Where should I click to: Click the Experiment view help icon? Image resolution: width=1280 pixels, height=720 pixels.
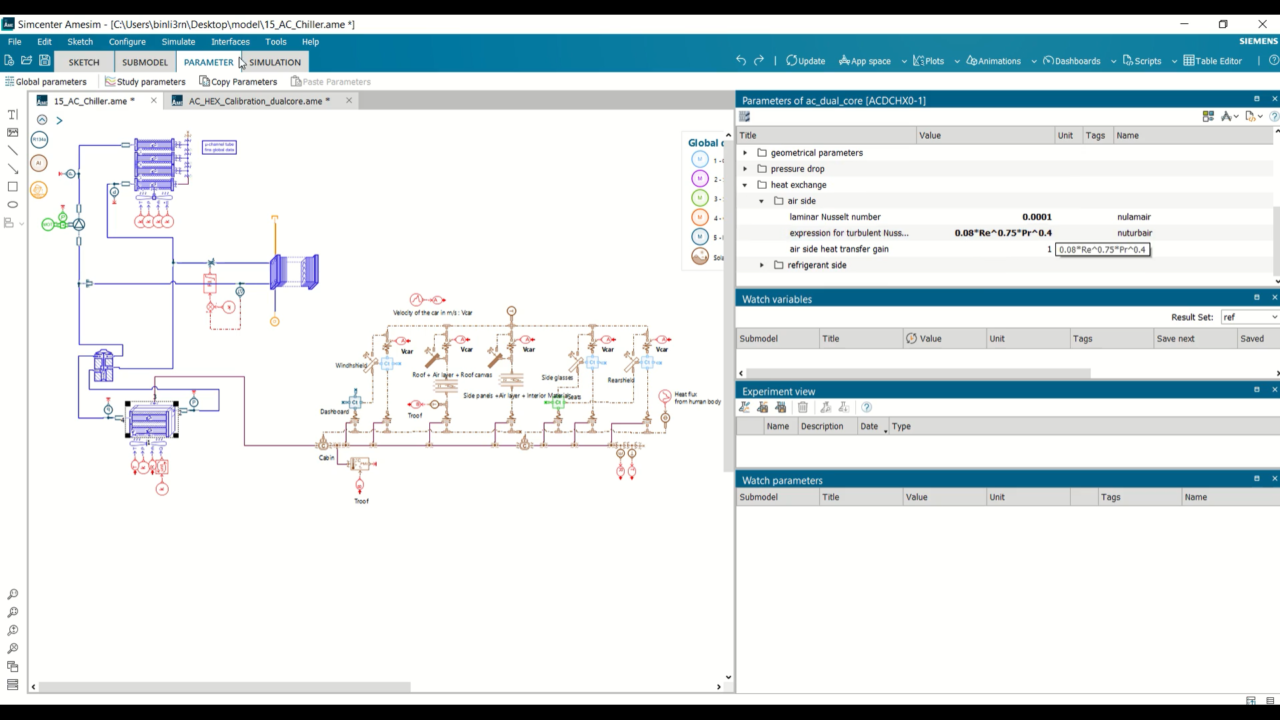[867, 408]
